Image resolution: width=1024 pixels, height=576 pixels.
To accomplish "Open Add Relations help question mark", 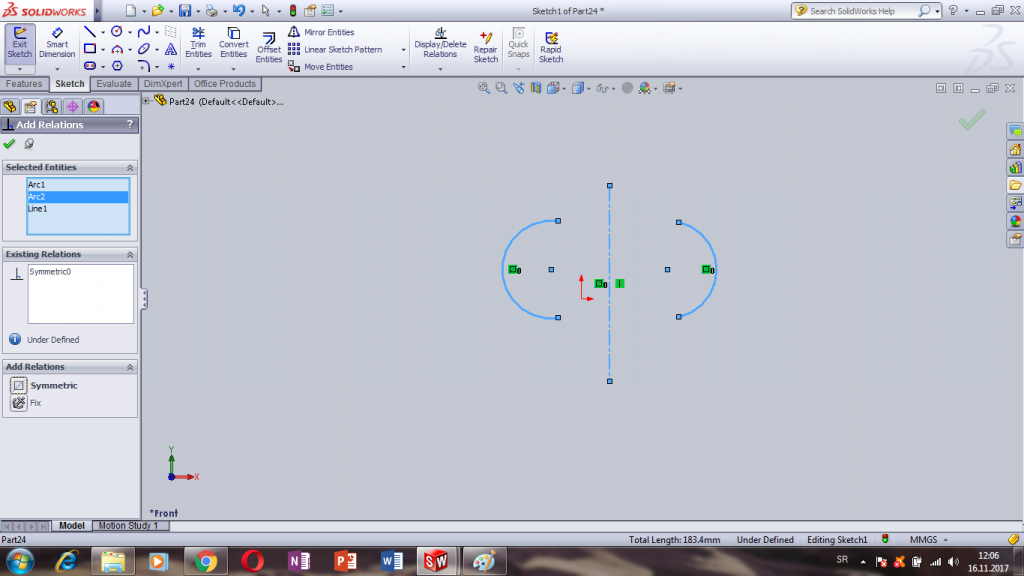I will click(x=130, y=124).
